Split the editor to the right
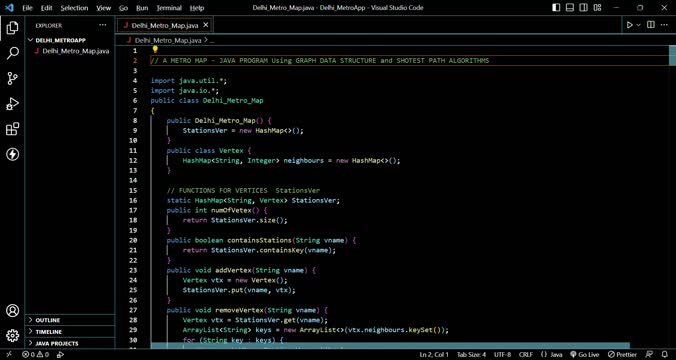The width and height of the screenshot is (676, 360). pos(651,25)
